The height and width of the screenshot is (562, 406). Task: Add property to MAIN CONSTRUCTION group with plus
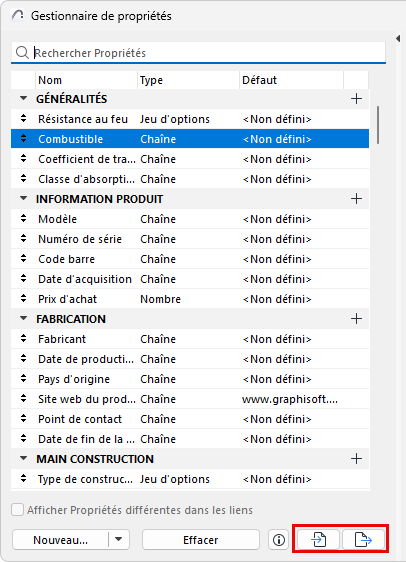356,458
